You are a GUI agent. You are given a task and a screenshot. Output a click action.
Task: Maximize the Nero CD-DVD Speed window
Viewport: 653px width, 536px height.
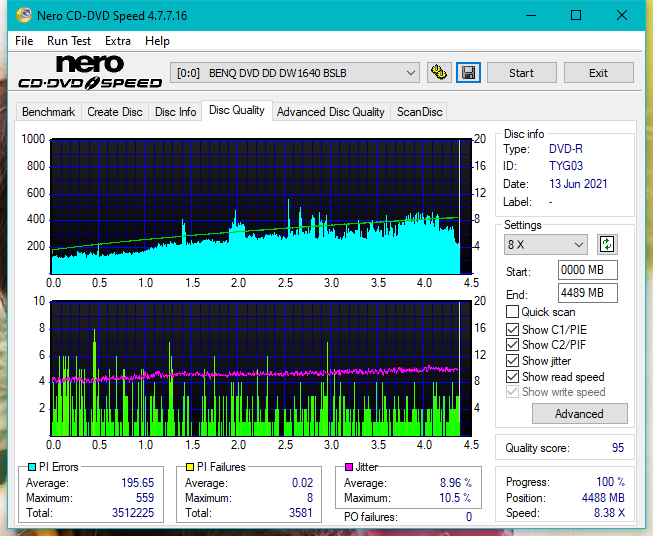pyautogui.click(x=576, y=15)
